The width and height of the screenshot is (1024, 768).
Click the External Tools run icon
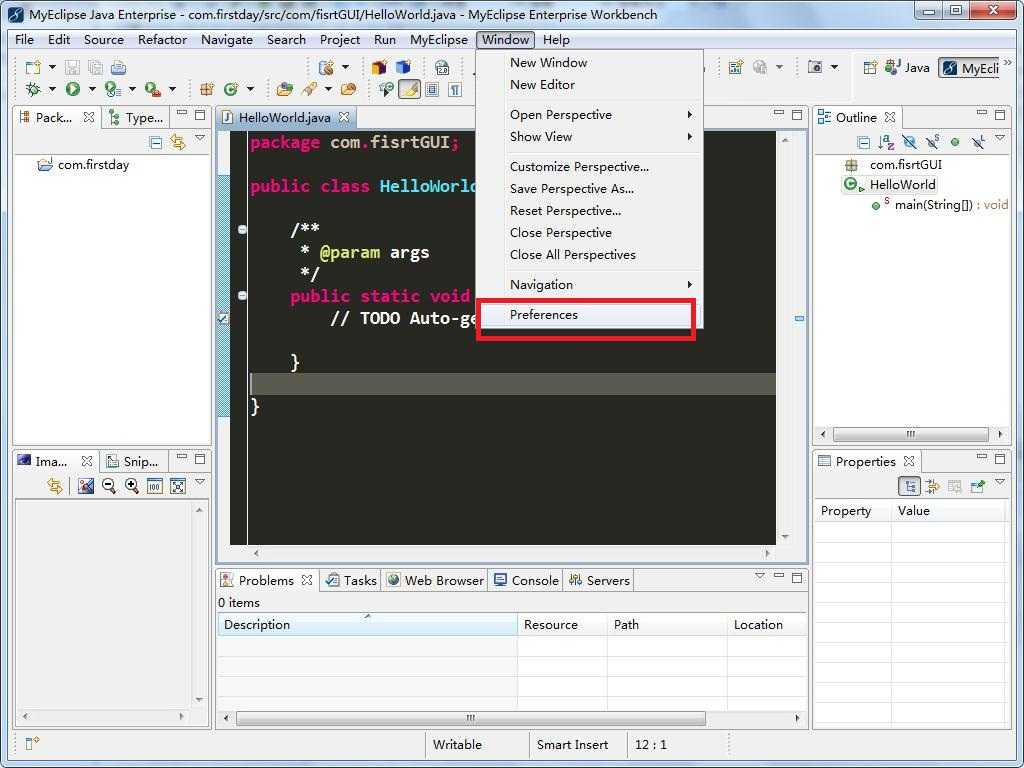coord(152,89)
